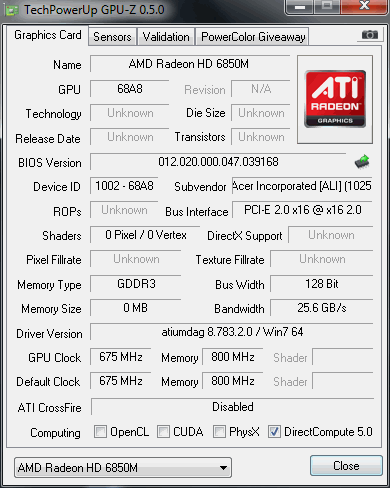Click the Device ID 1002 - 68A8 field

[x=124, y=186]
